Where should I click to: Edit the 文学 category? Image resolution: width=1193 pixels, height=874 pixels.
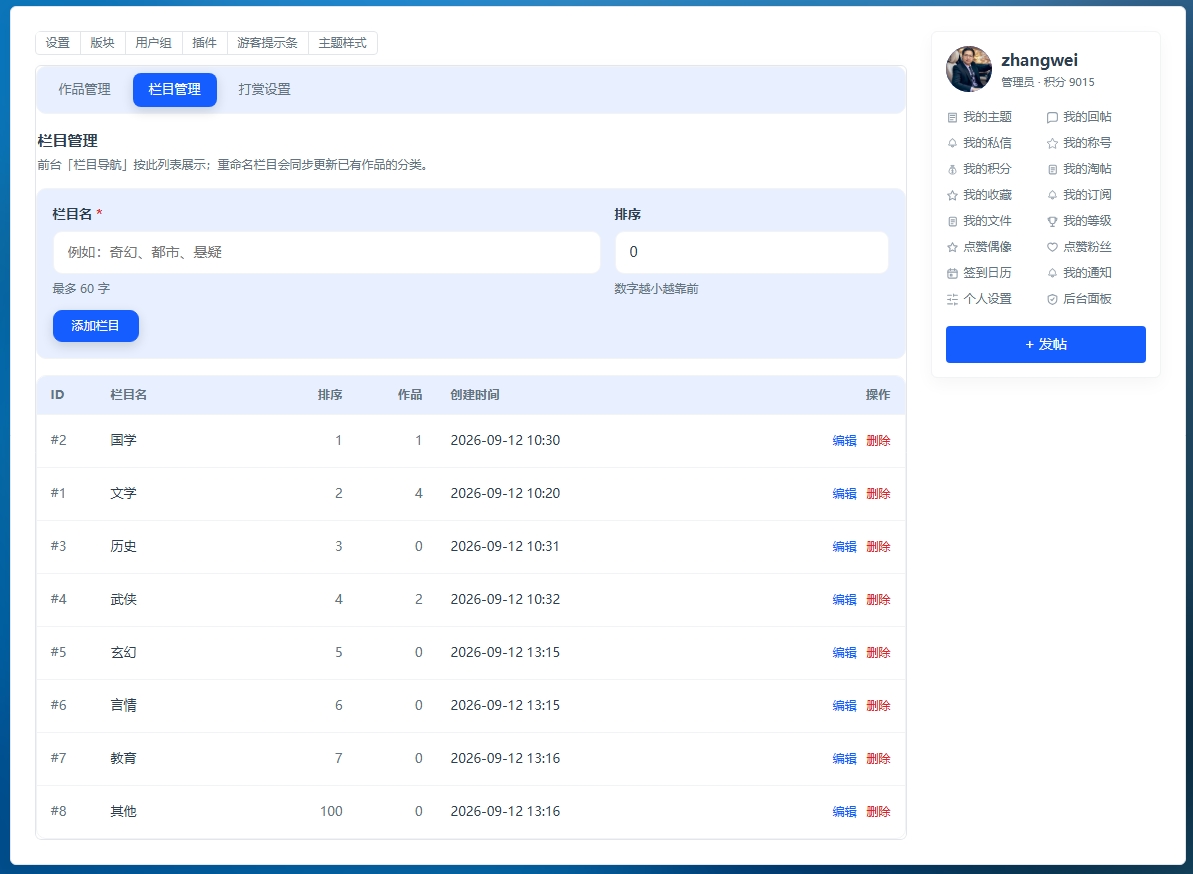[x=845, y=494]
